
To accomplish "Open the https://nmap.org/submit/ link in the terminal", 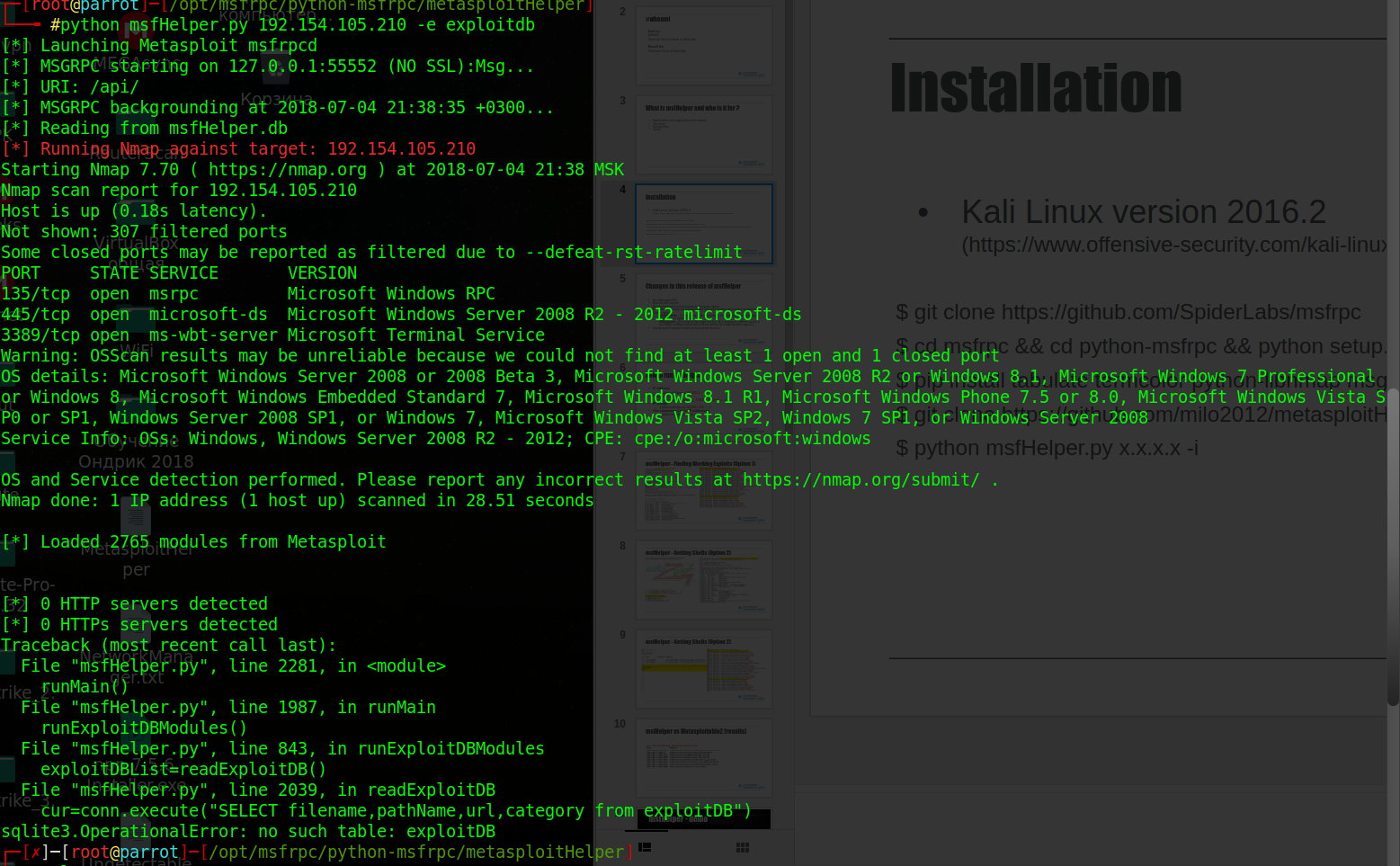I will 861,480.
